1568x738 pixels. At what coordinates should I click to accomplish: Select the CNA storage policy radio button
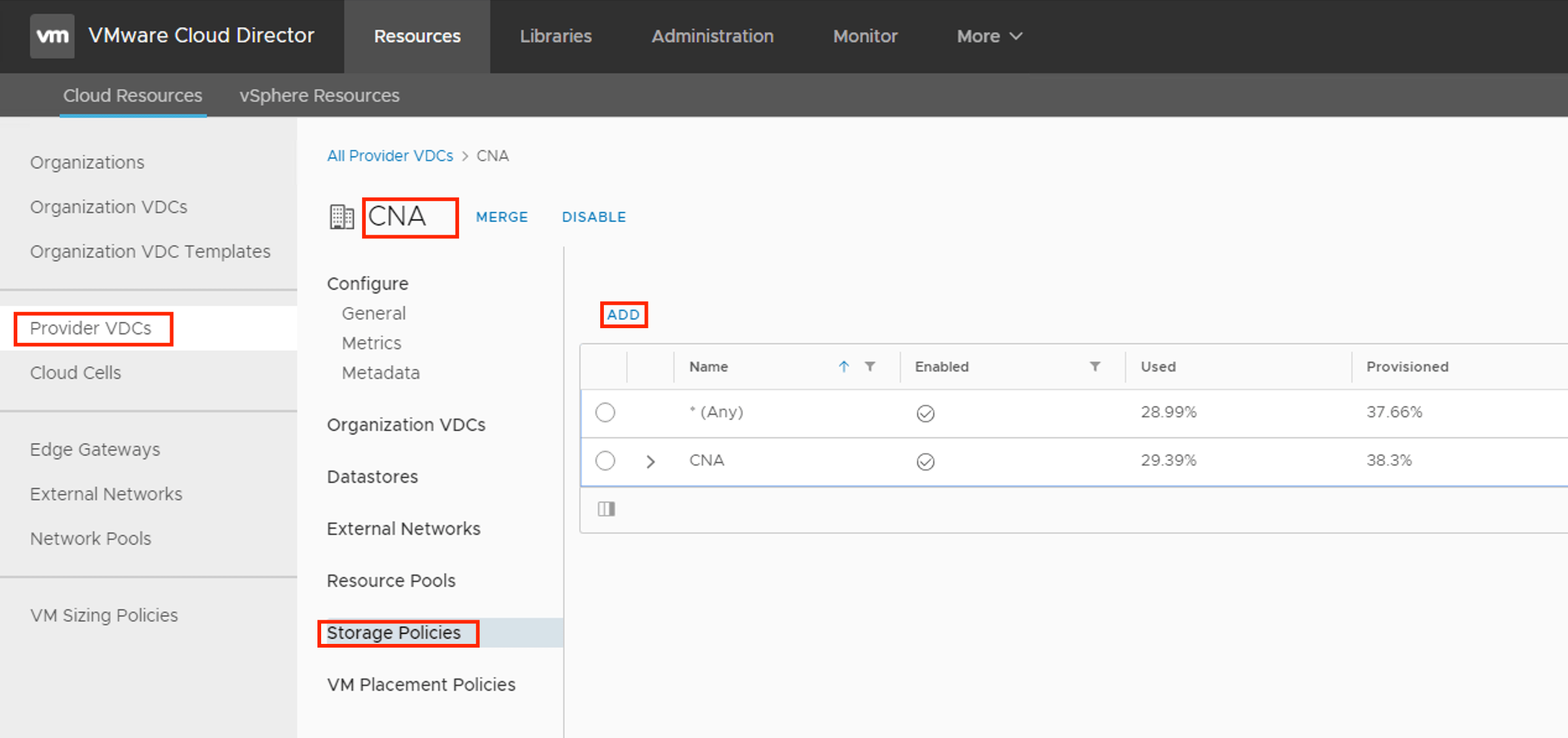click(x=605, y=461)
